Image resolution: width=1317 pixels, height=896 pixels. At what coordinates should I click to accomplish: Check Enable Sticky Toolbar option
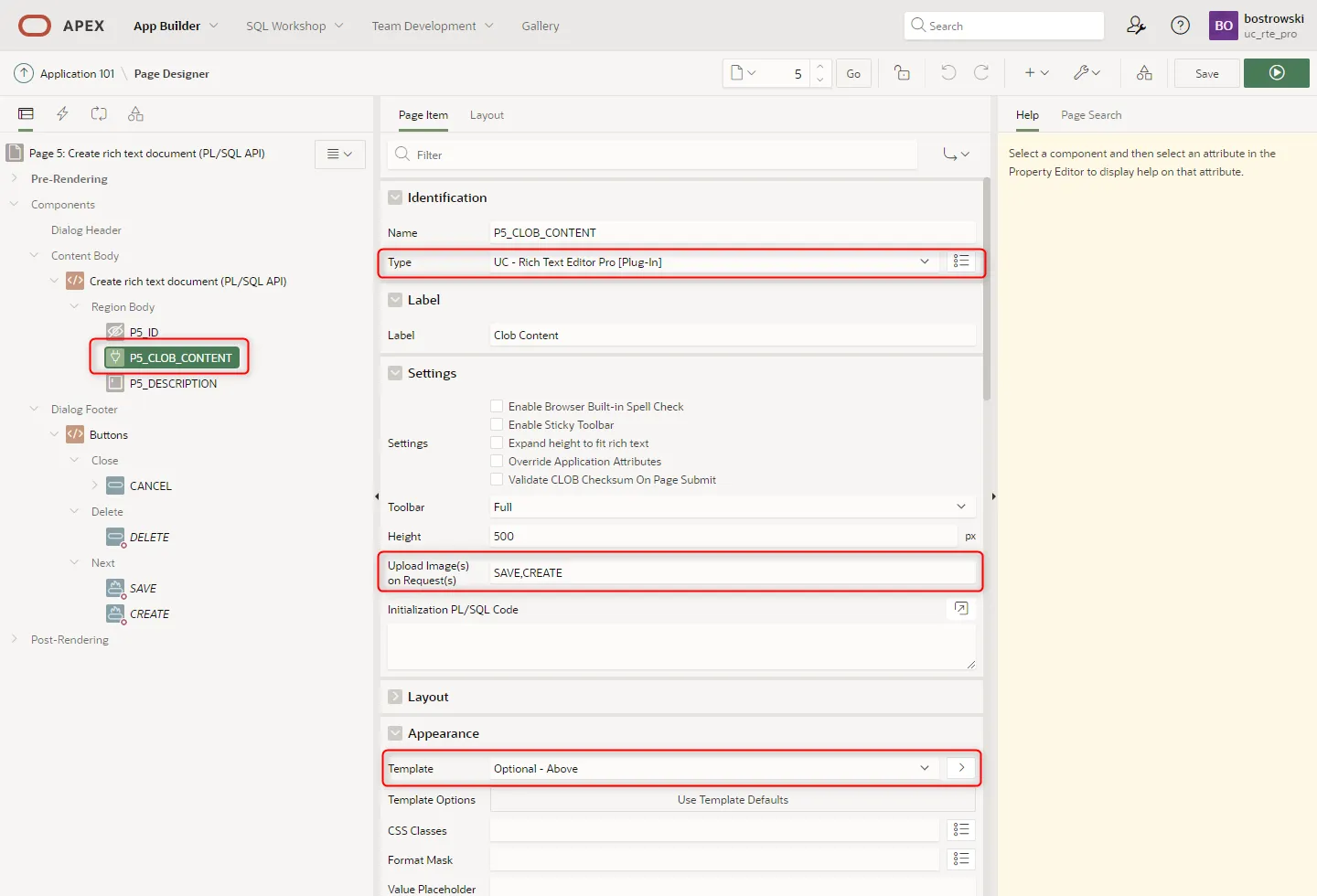[497, 425]
